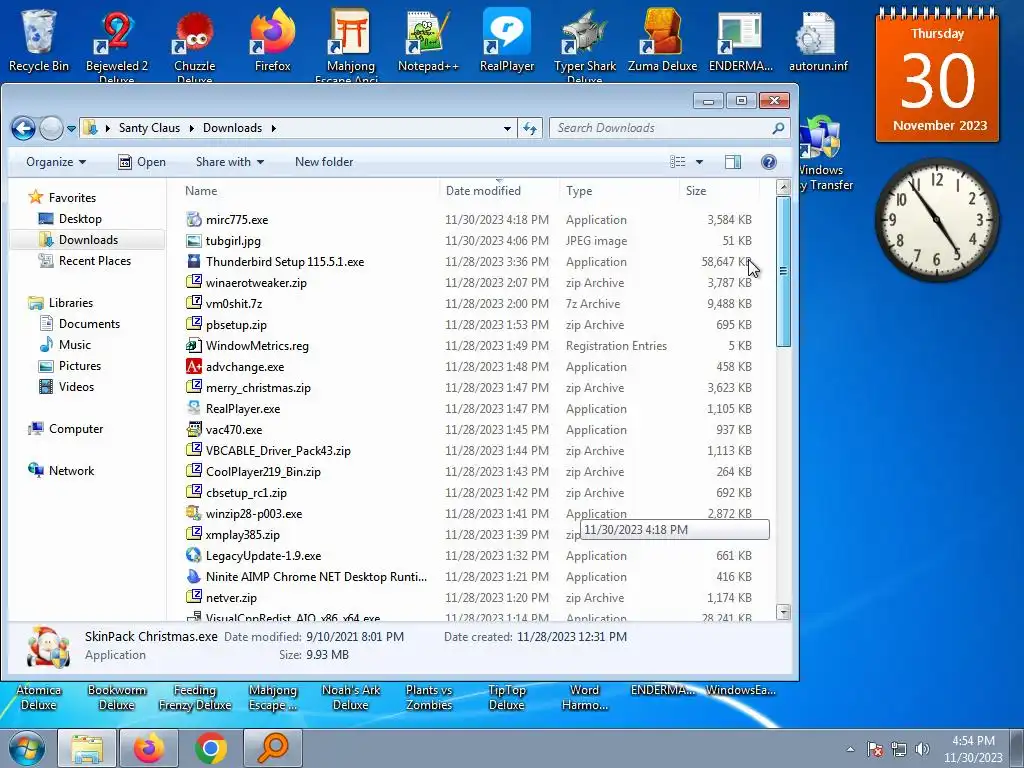Select mirc775.exe file
The image size is (1024, 768).
pos(468,220)
